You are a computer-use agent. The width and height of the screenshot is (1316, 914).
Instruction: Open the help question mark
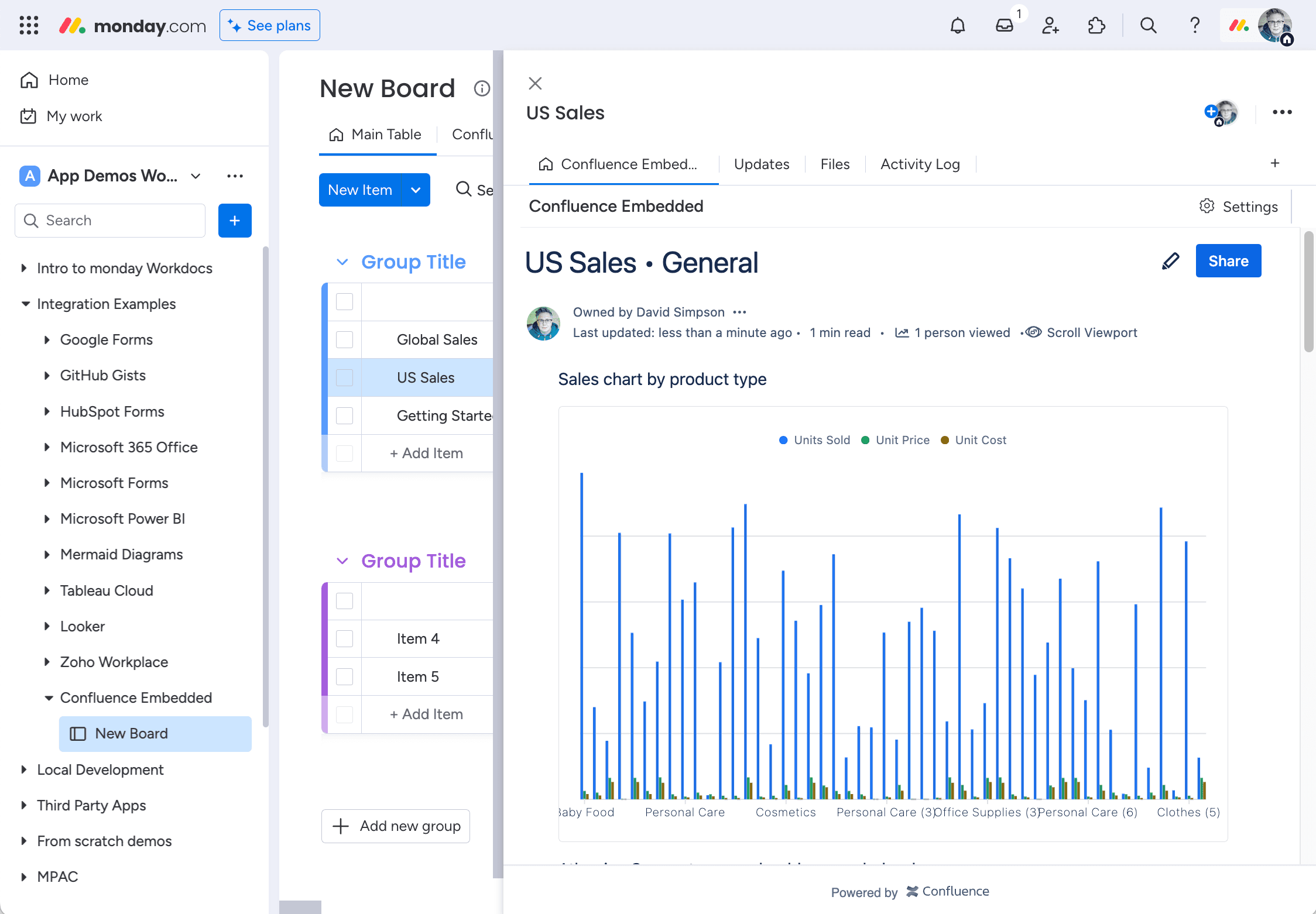point(1194,26)
